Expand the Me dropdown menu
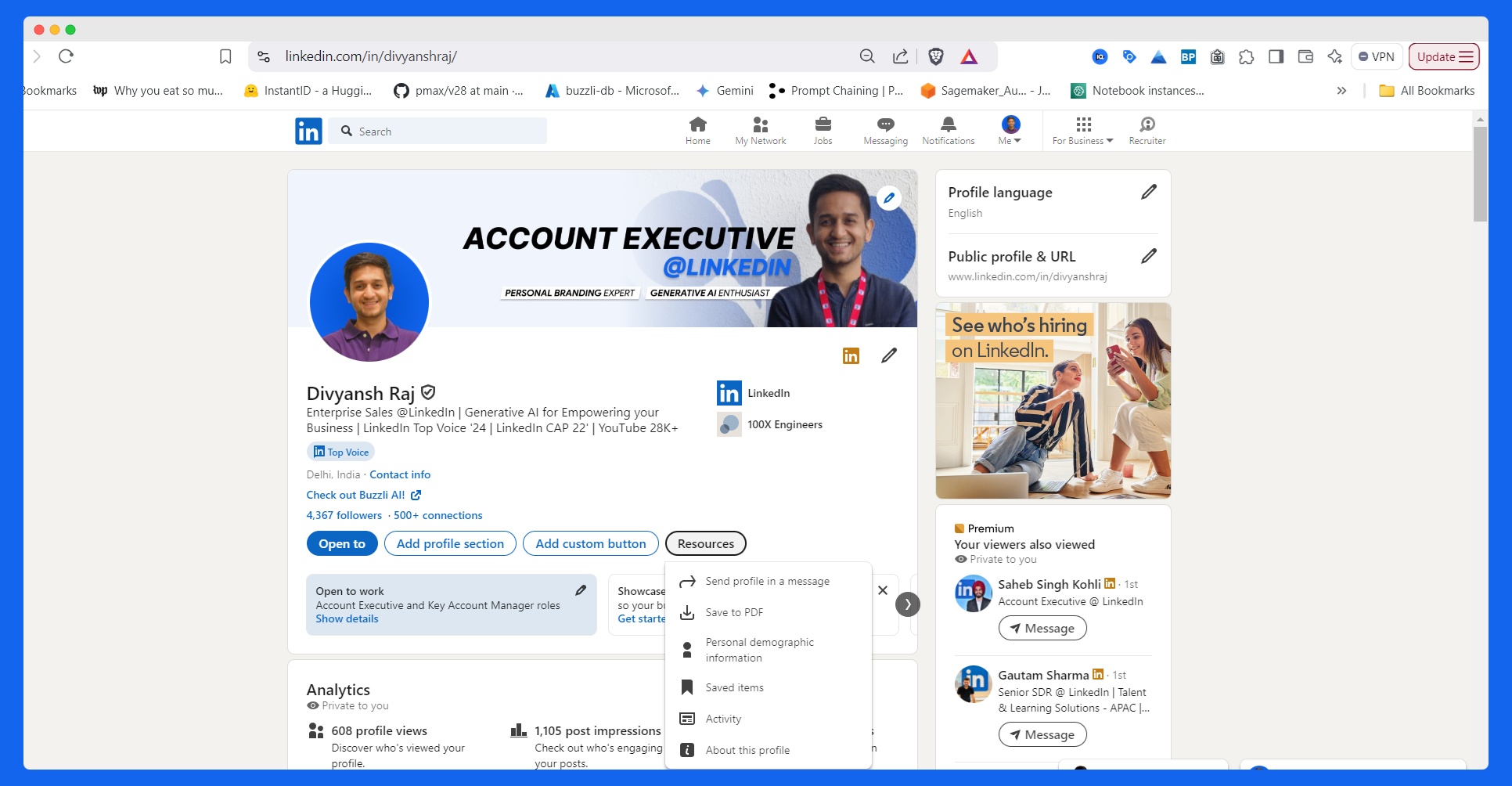 point(1010,131)
